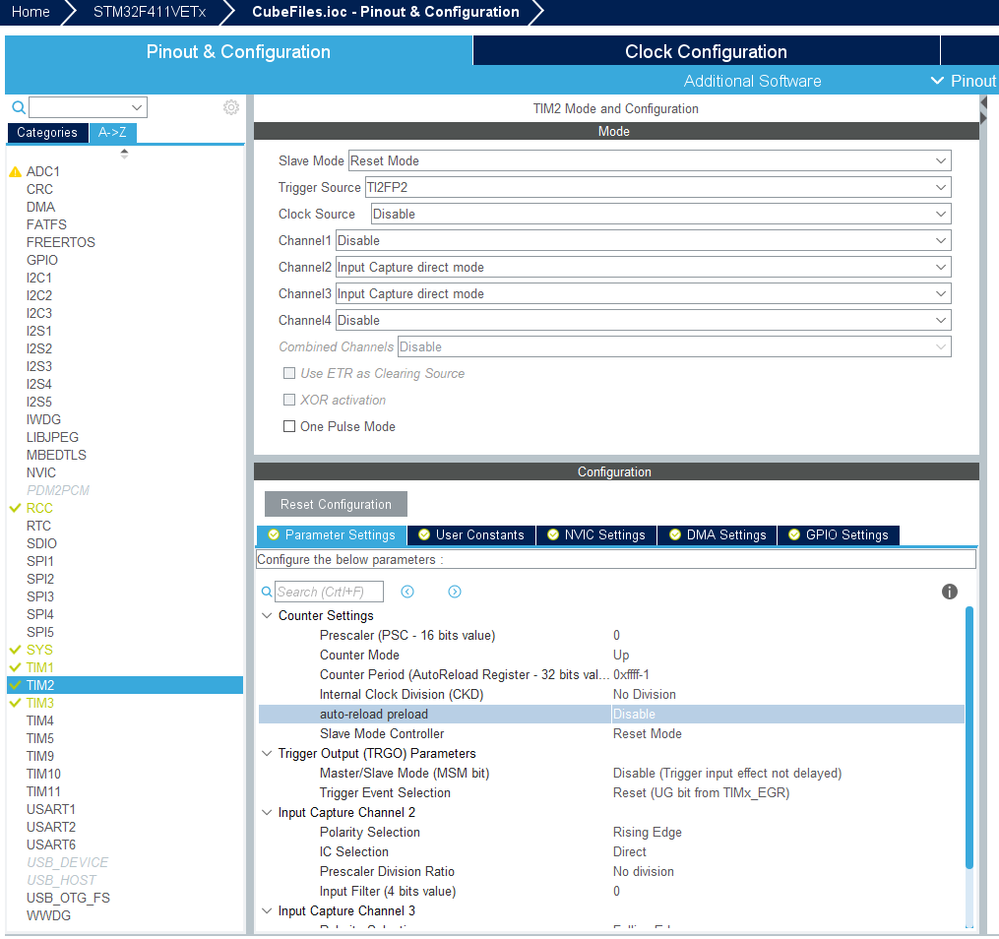Select the Pinout & Configuration tab
This screenshot has height=939, width=999.
[238, 51]
